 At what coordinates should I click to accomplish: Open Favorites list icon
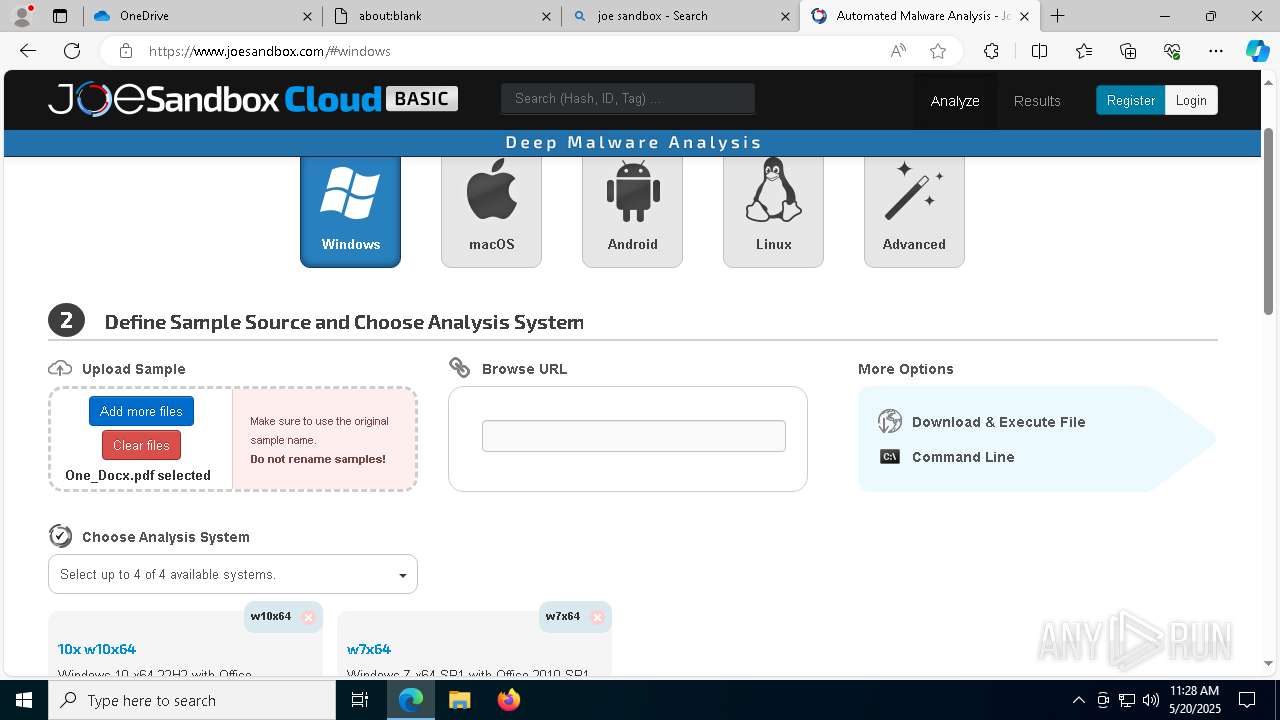click(1084, 51)
